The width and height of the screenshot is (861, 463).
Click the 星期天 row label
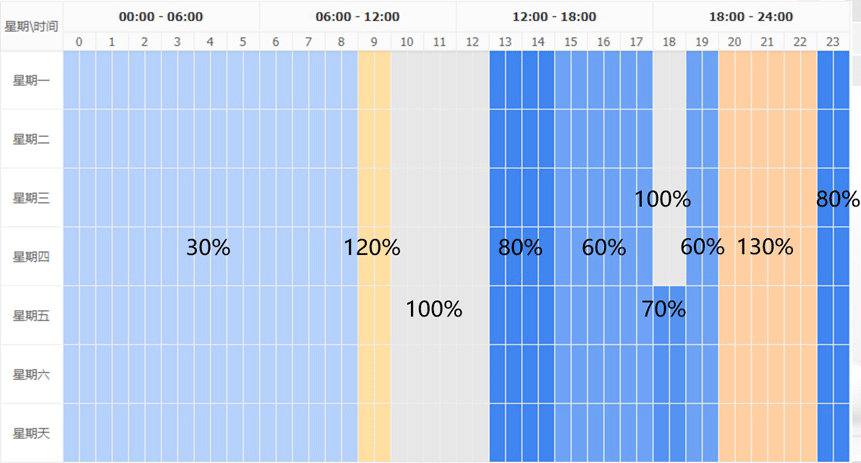31,433
